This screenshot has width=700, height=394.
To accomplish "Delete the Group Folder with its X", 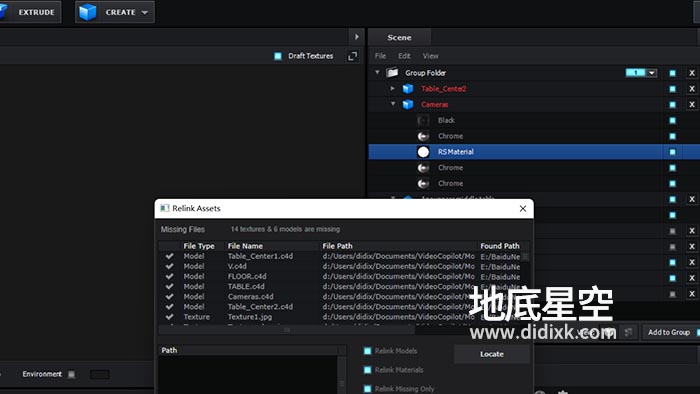I will [692, 73].
